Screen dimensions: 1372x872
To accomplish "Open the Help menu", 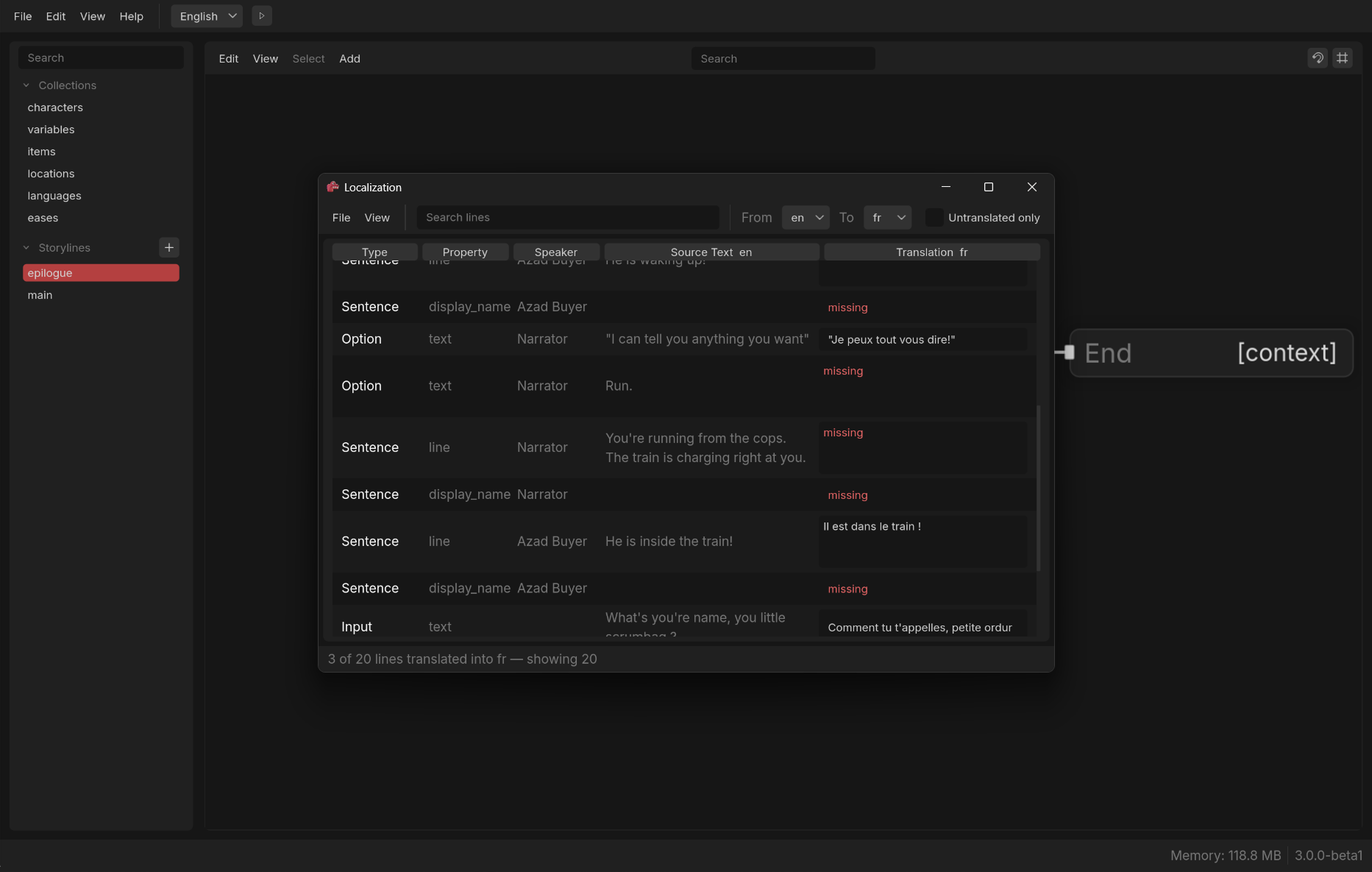I will click(x=132, y=16).
